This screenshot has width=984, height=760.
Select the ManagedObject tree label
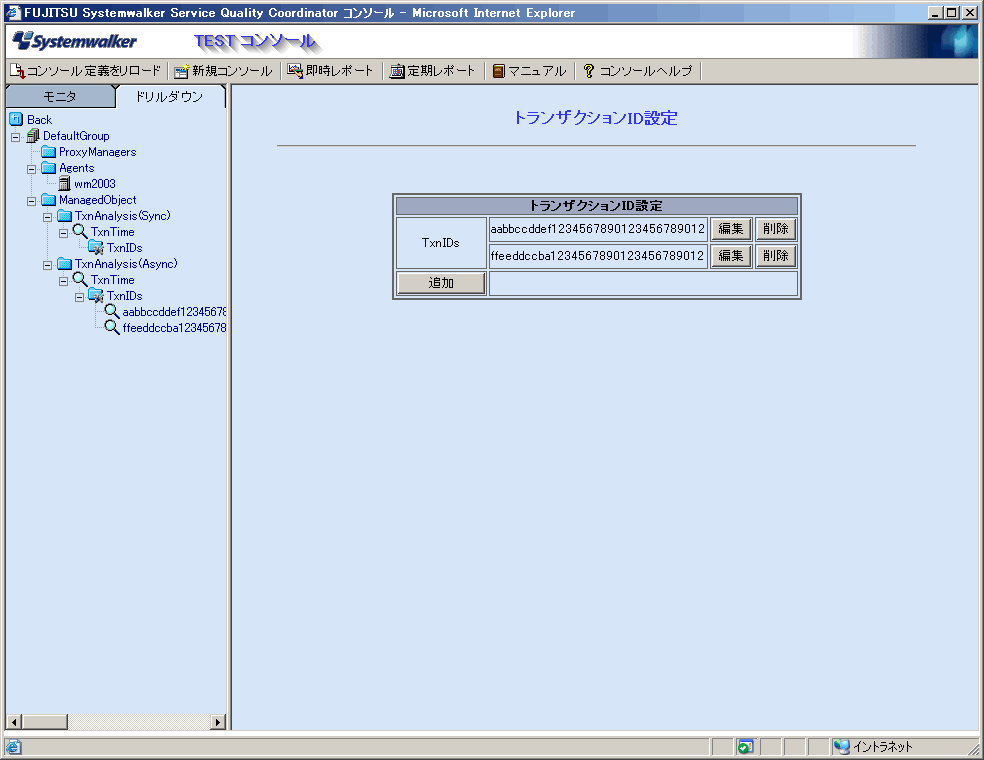tap(97, 200)
